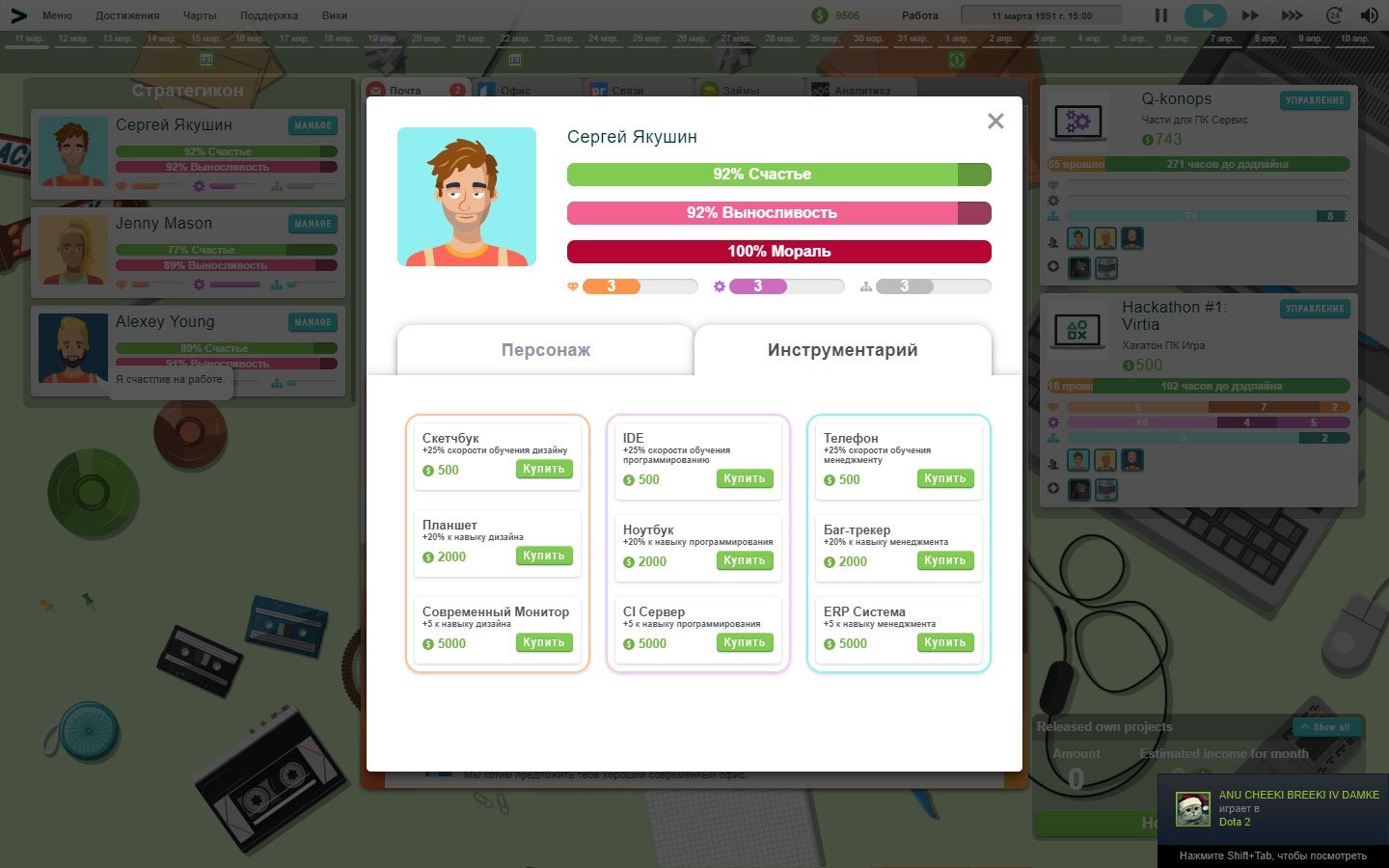Viewport: 1389px width, 868px height.
Task: Click УПРАВЛЕНИЕ for the Q-konops project
Action: click(x=1315, y=100)
